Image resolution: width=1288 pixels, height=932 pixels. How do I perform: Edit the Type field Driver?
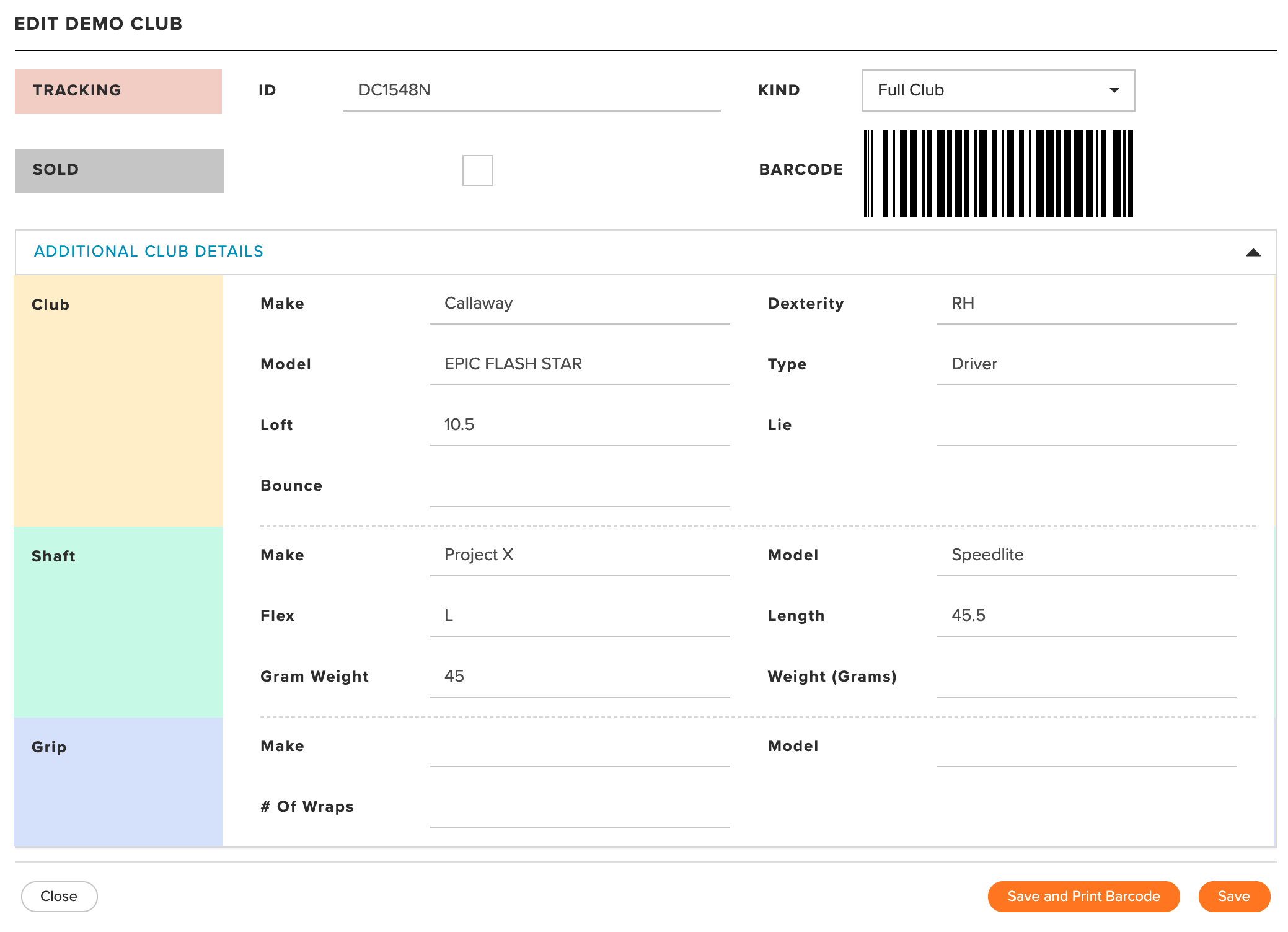1087,364
